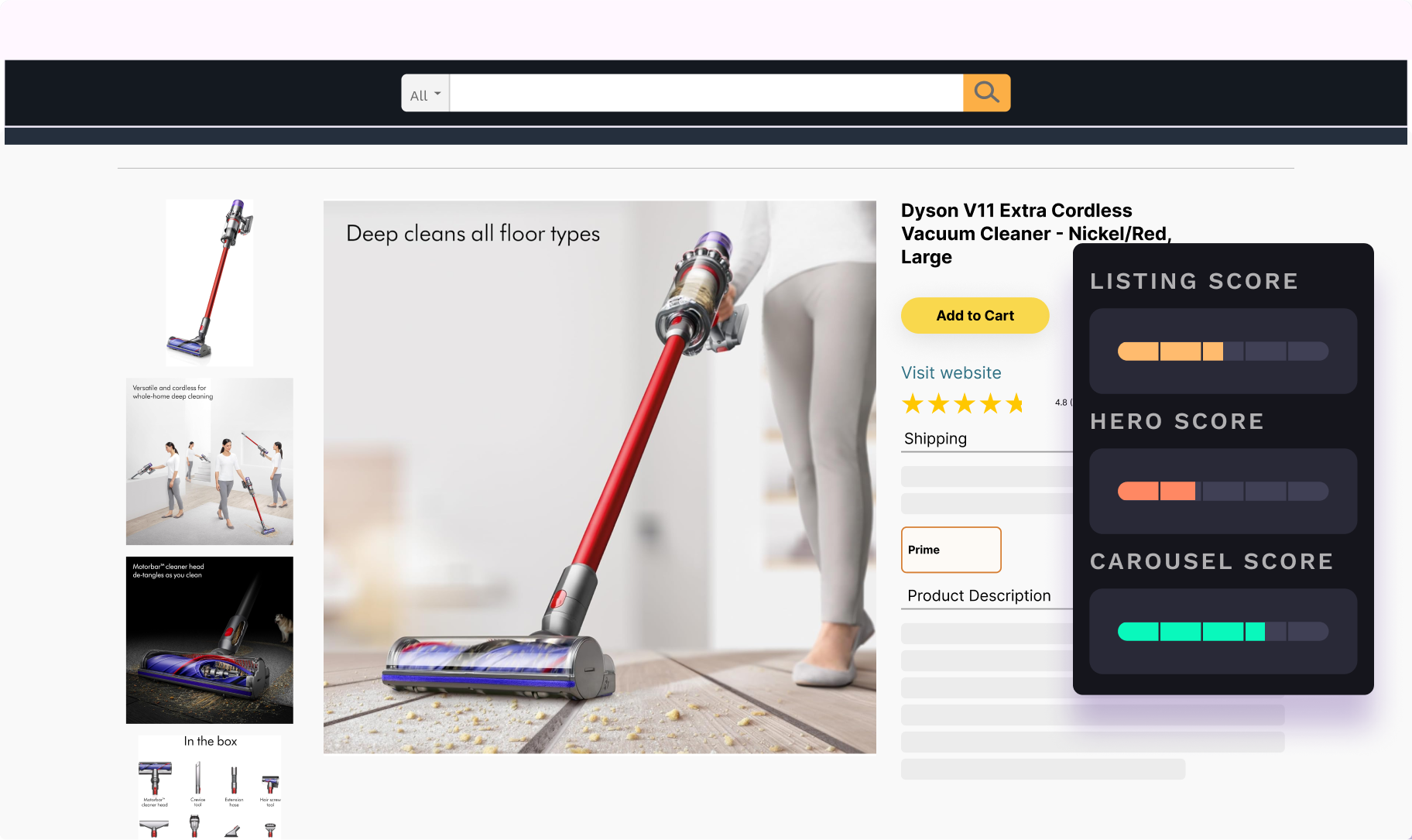The width and height of the screenshot is (1412, 840).
Task: Click the Motorbar cleaner head icon in box thumbnail
Action: point(155,783)
